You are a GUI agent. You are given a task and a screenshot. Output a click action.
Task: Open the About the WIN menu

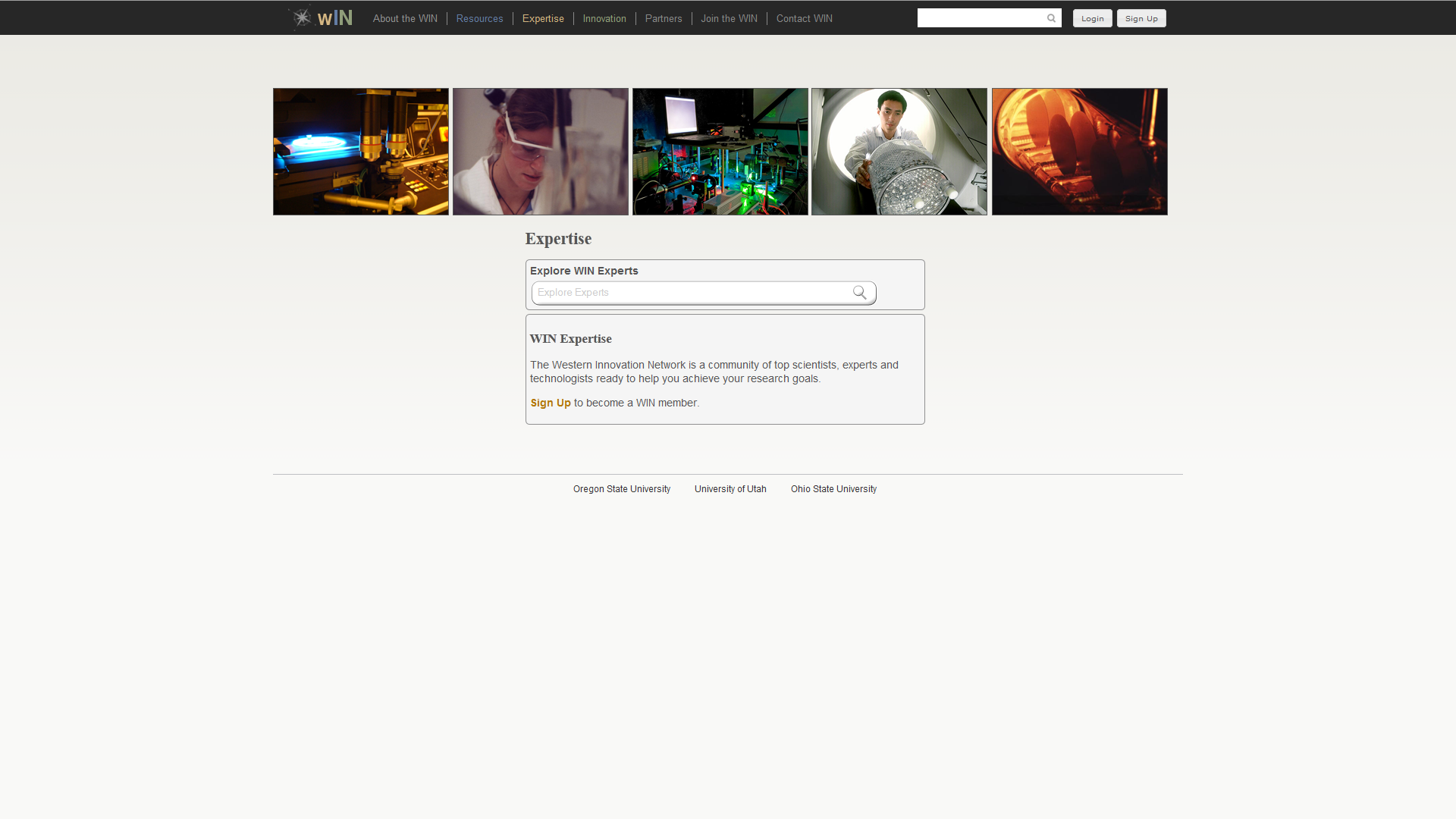pos(405,18)
